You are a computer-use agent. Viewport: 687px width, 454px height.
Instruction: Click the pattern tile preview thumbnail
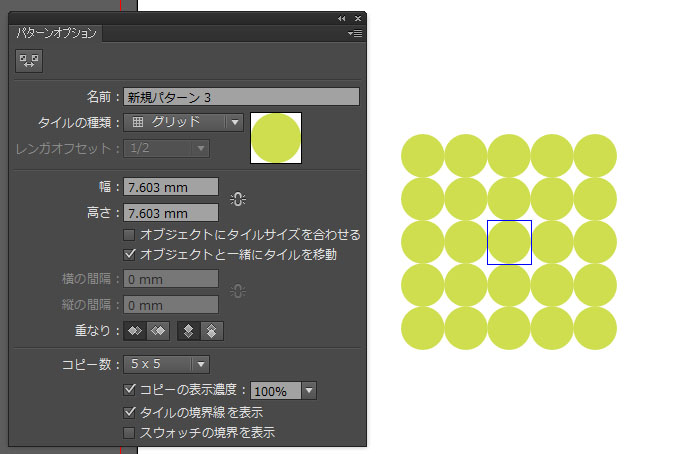coord(276,138)
